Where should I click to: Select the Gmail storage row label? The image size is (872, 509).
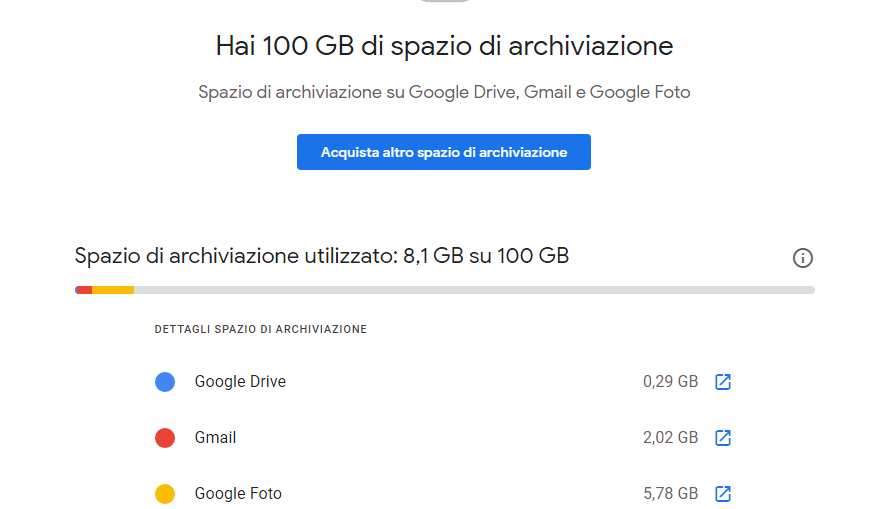coord(215,438)
